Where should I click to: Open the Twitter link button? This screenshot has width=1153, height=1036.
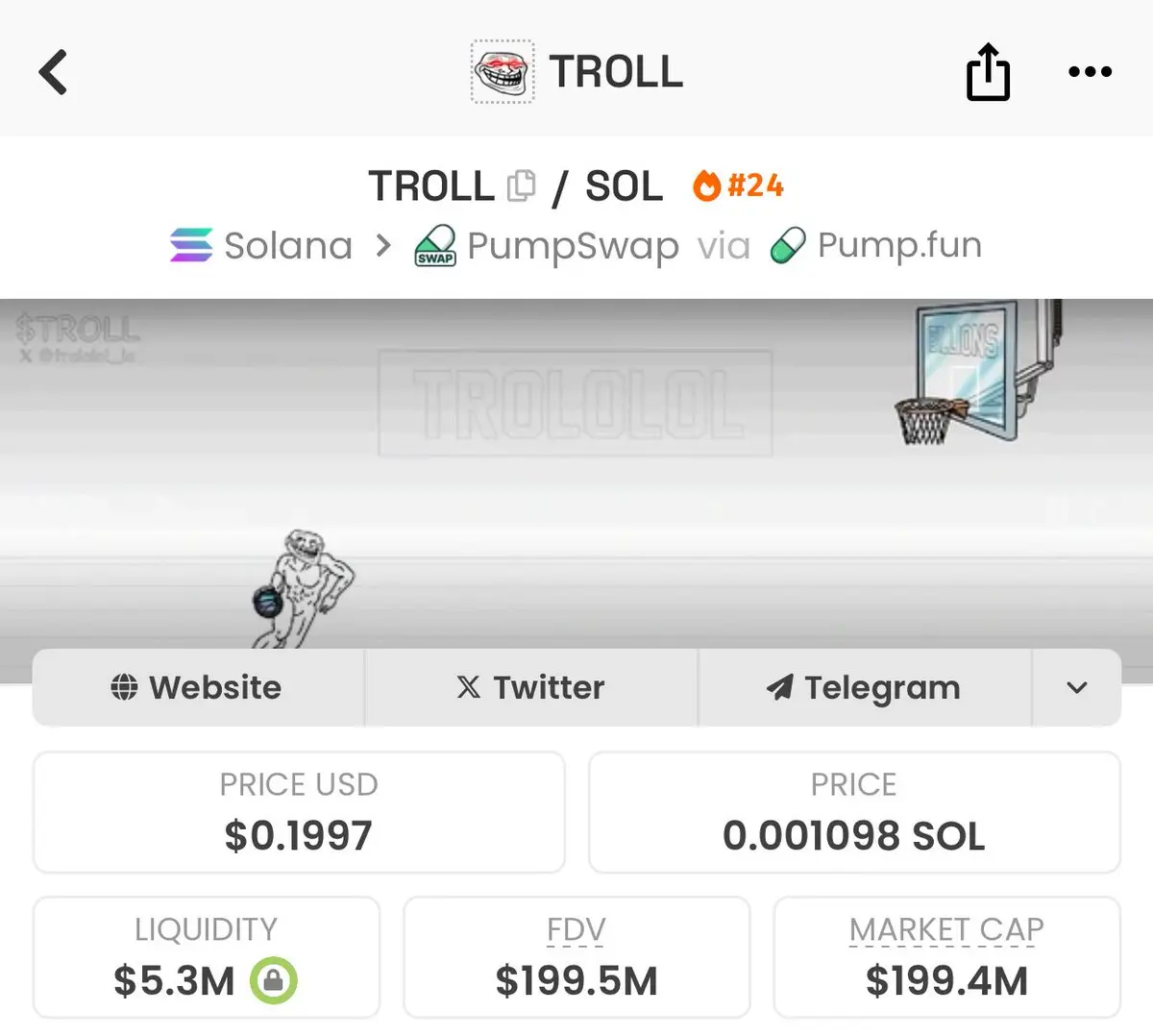[531, 687]
